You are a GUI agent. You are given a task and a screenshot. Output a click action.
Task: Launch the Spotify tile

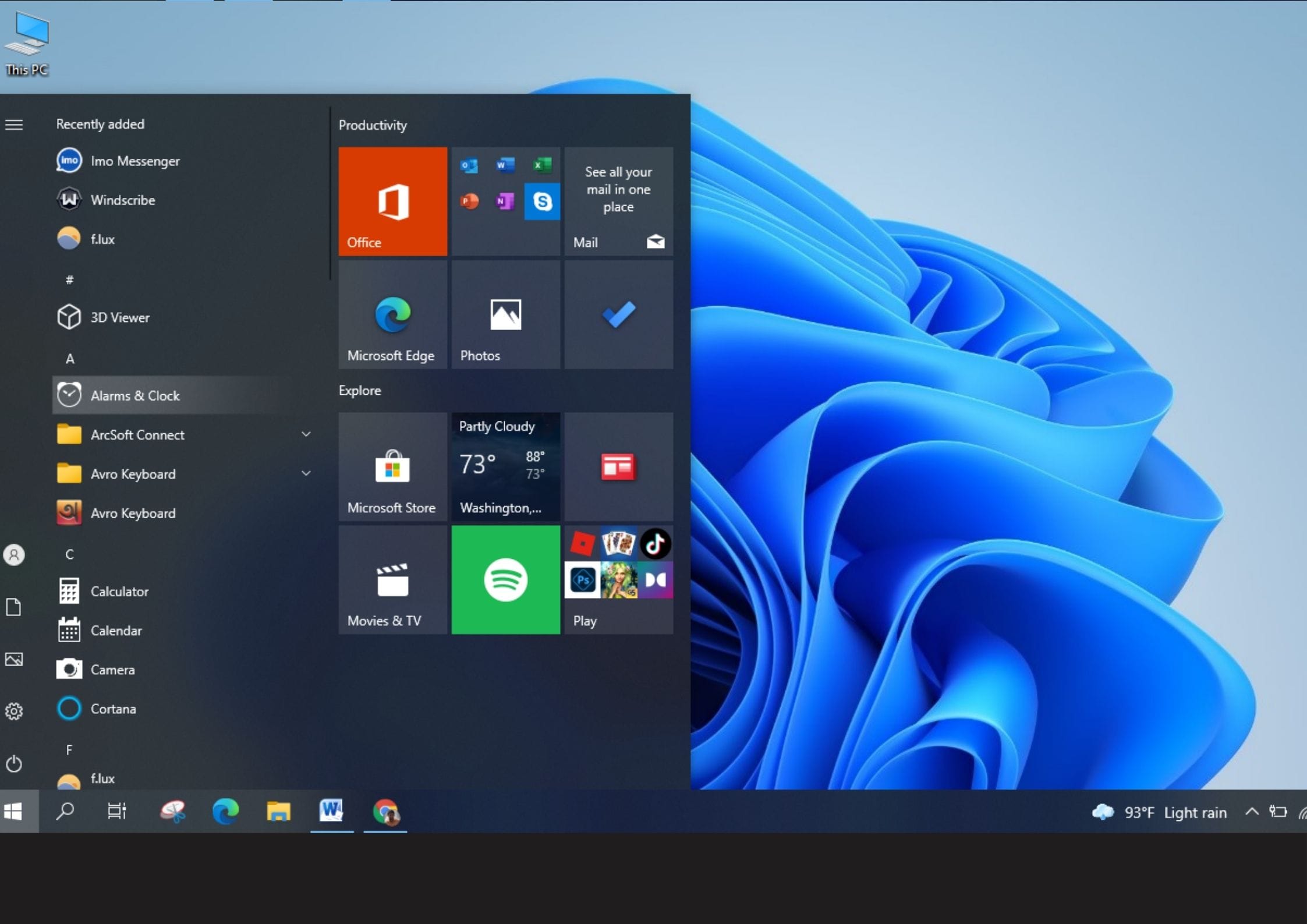(506, 580)
